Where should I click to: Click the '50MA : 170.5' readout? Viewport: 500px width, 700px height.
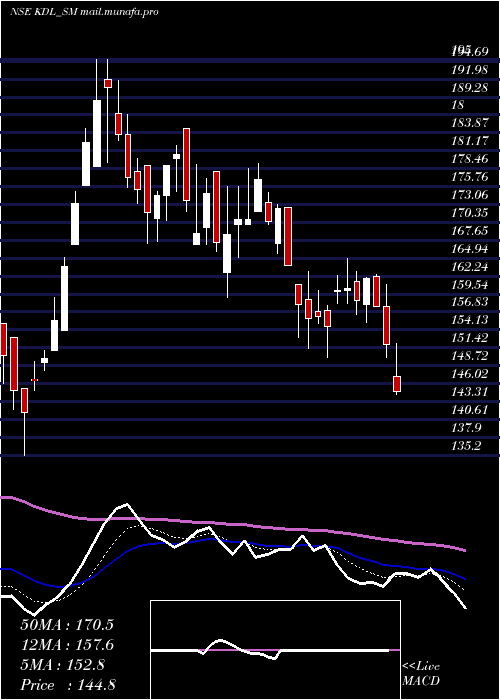click(x=67, y=625)
